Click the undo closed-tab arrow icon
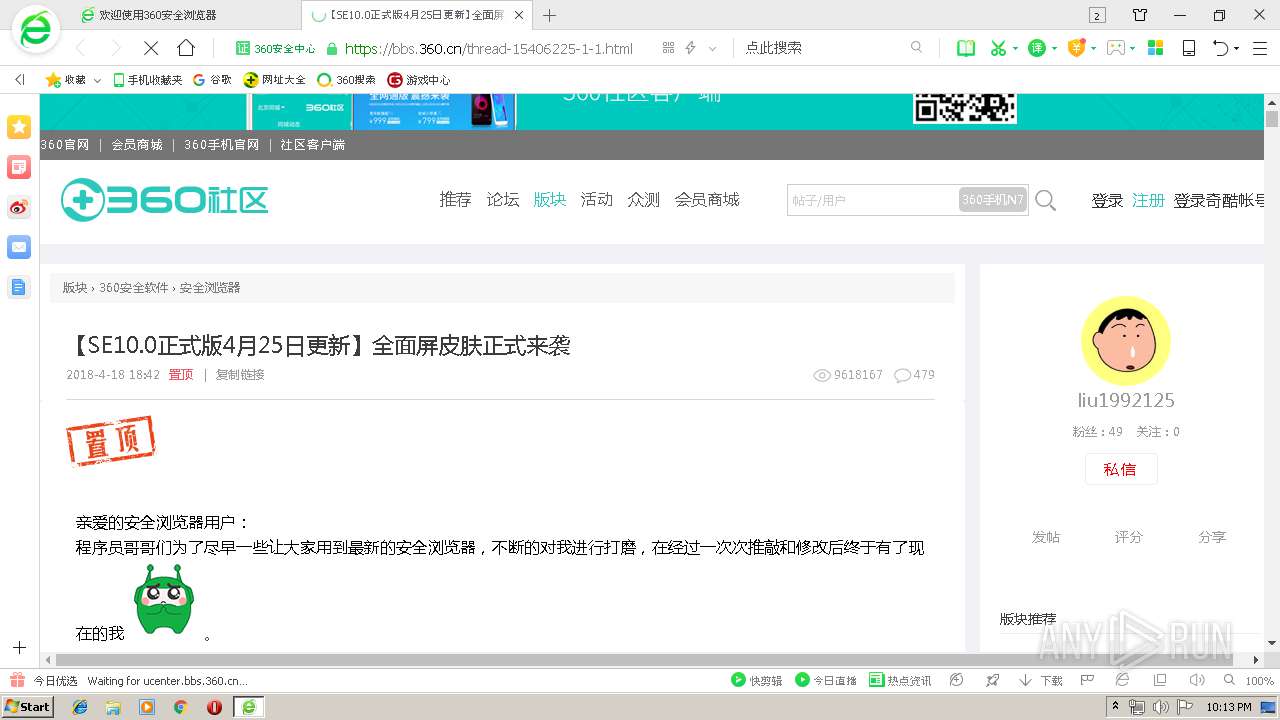Viewport: 1280px width, 720px height. tap(1220, 48)
